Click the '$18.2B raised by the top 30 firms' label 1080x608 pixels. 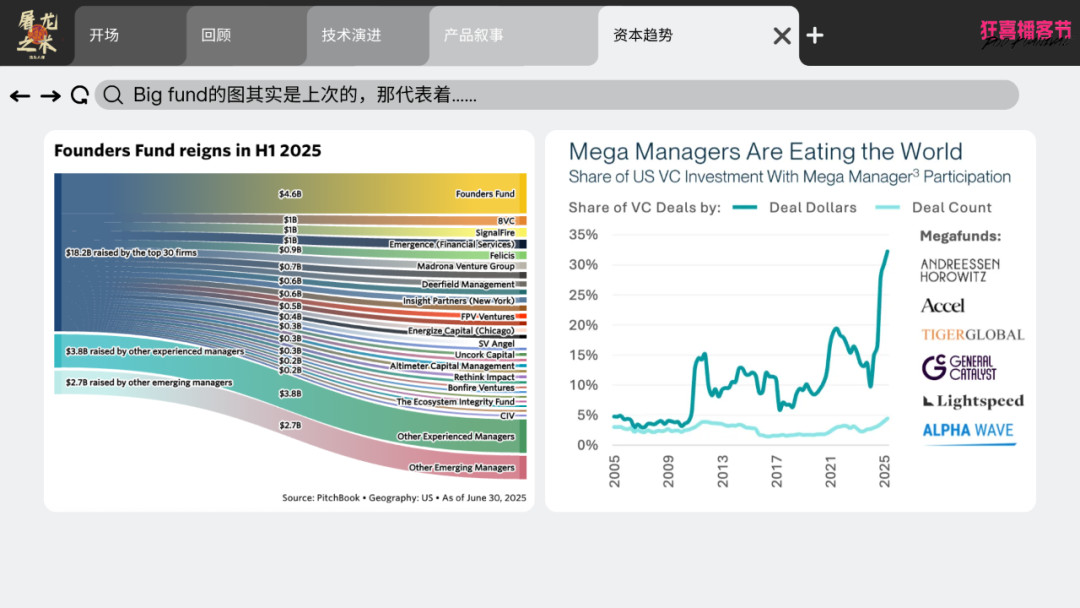132,253
